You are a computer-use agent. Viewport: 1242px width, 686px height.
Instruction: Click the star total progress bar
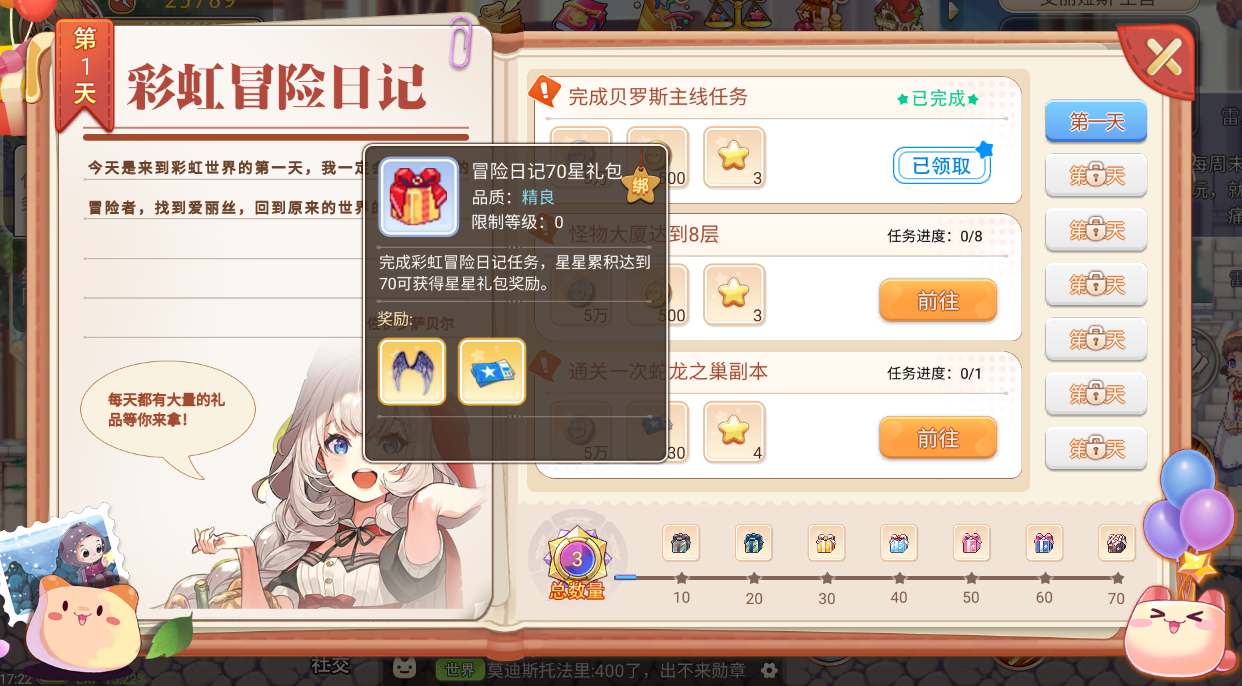pyautogui.click(x=868, y=577)
